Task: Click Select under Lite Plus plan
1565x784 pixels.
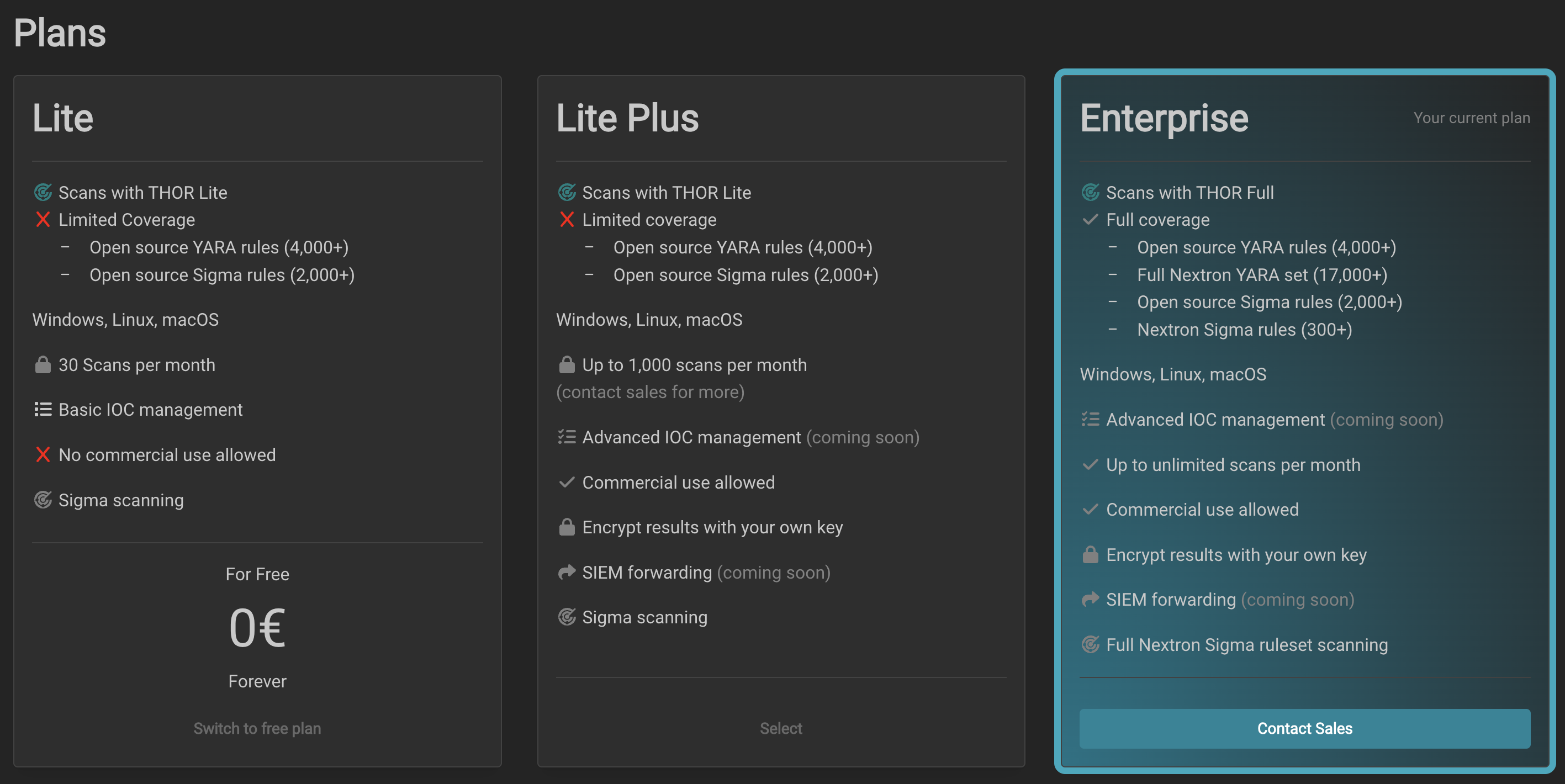Action: click(x=781, y=728)
